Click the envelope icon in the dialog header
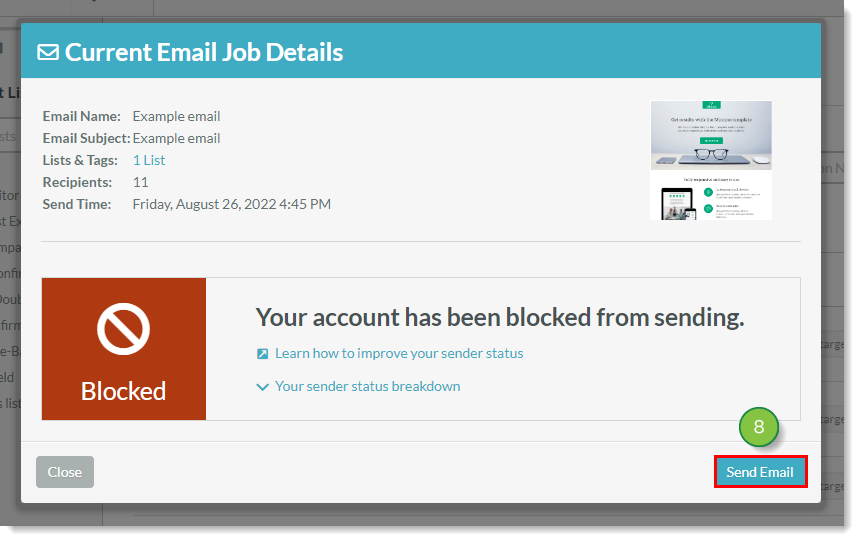 (x=48, y=52)
